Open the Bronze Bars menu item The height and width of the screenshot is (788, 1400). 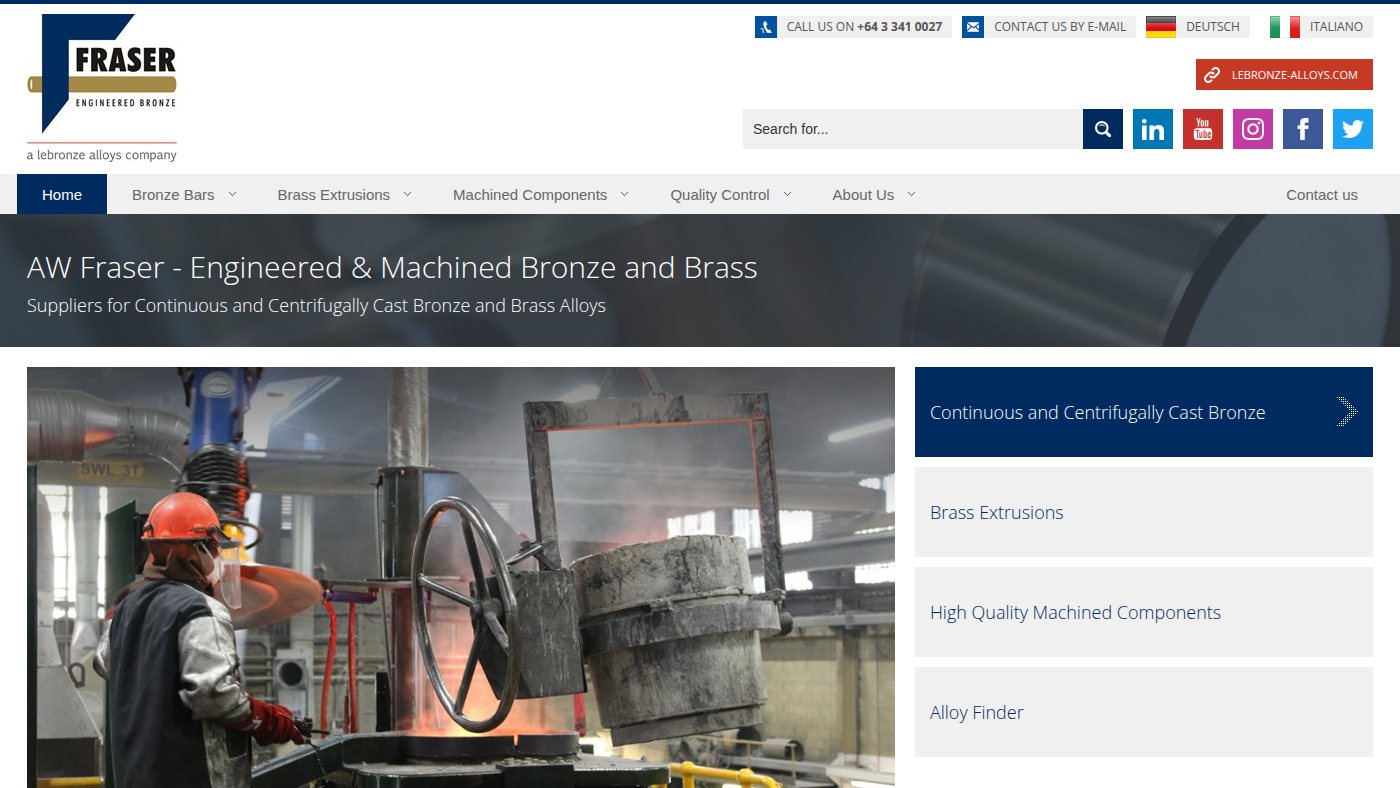tap(173, 195)
